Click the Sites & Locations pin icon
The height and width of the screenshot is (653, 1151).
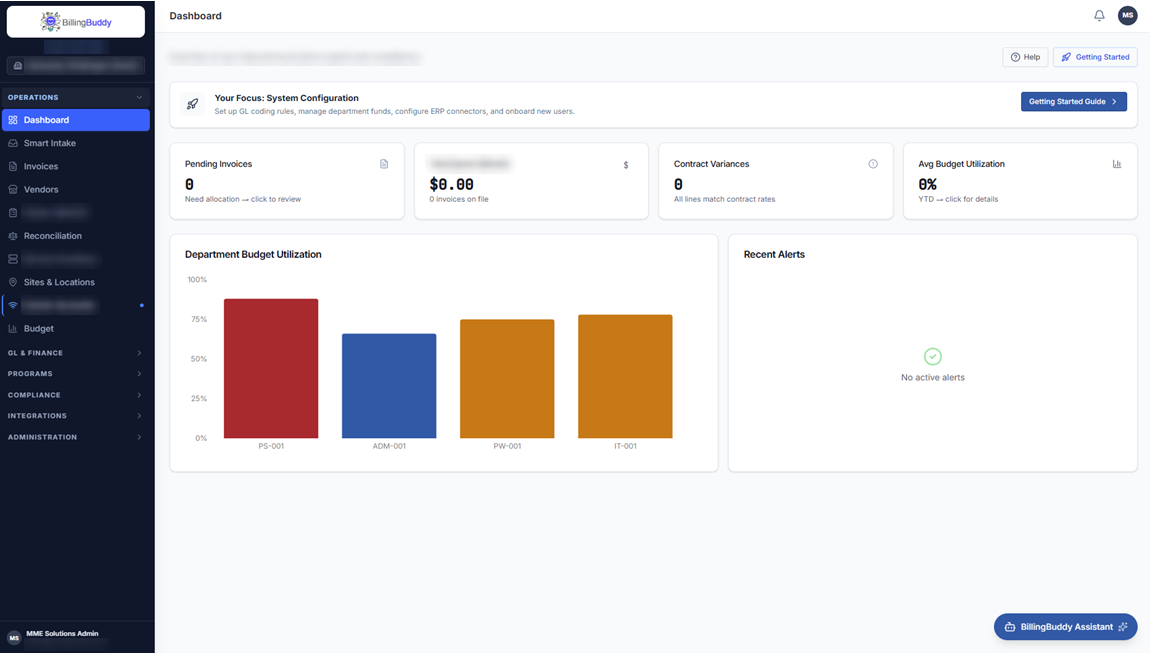12,282
